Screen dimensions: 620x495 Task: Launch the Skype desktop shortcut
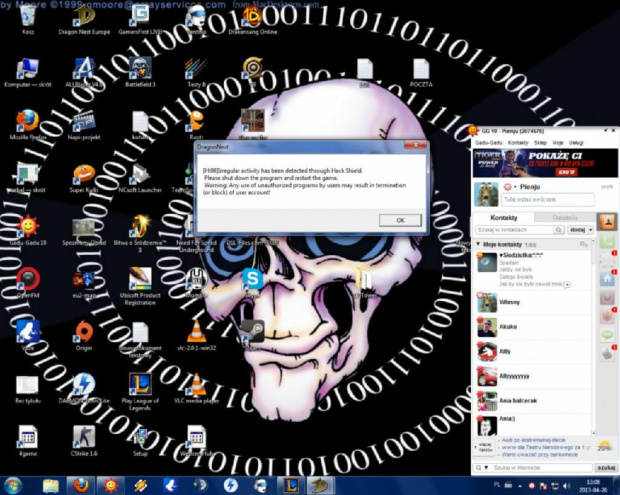pos(253,282)
